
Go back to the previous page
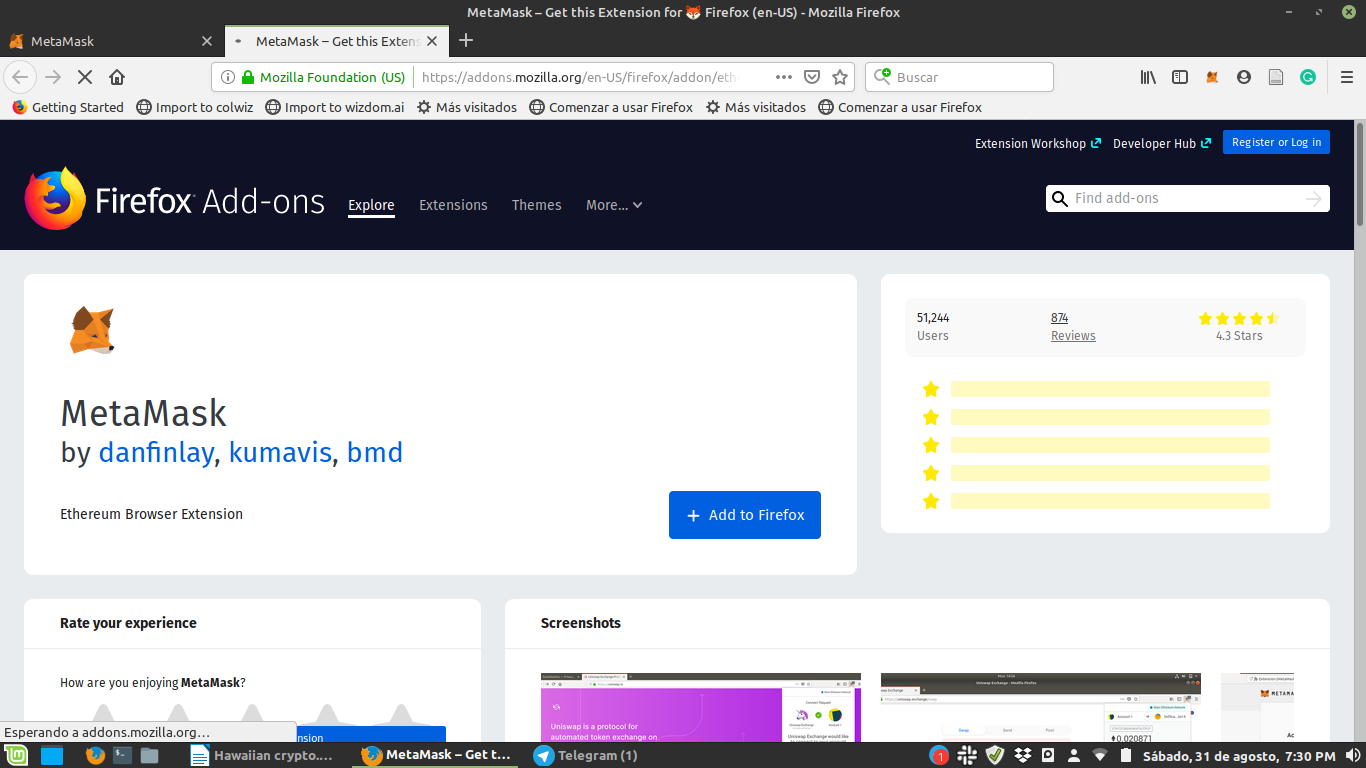[20, 77]
